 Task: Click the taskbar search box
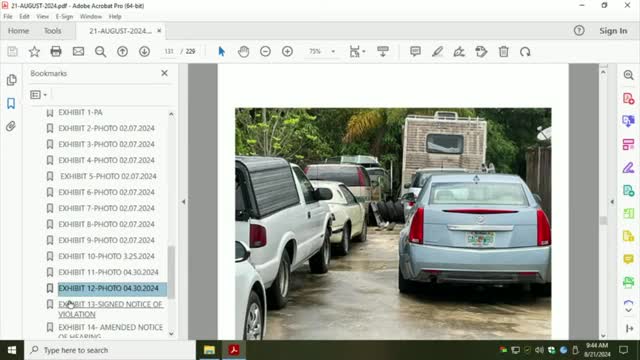pyautogui.click(x=110, y=350)
